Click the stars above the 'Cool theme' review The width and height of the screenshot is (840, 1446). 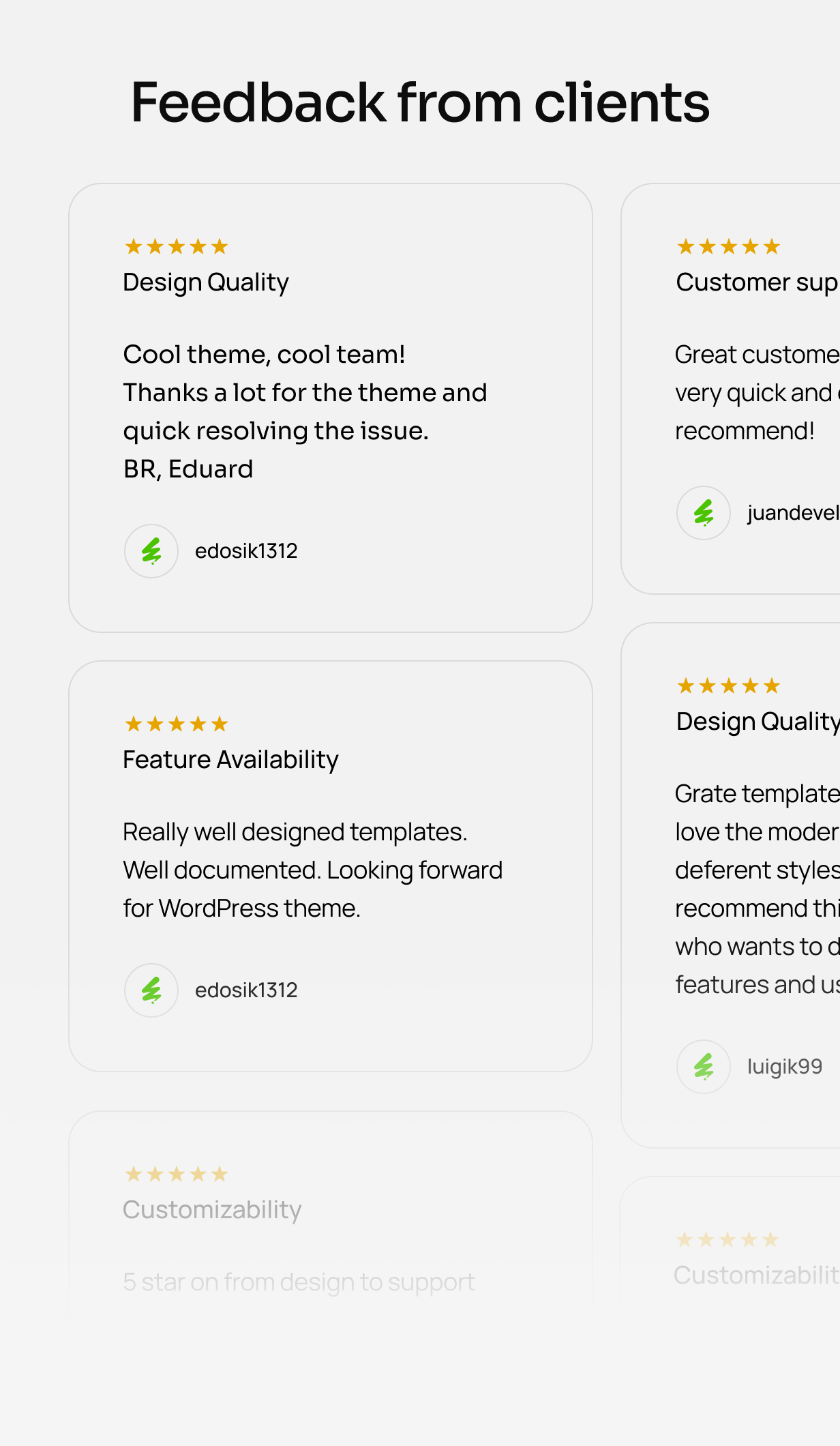pos(177,246)
